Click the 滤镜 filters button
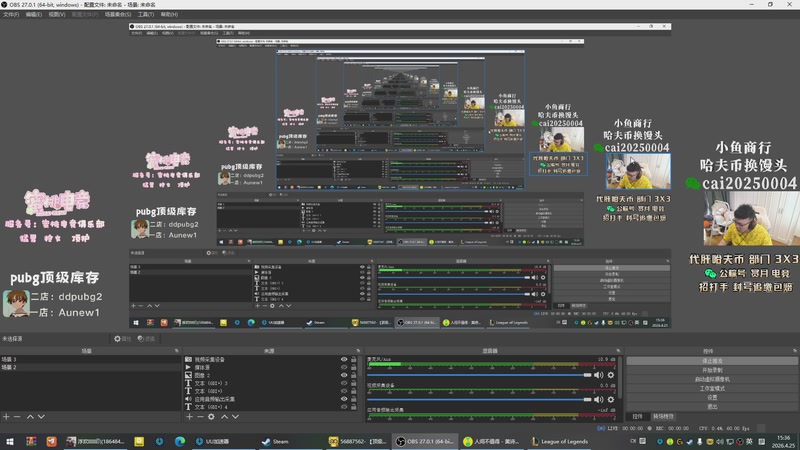The height and width of the screenshot is (450, 800). [x=146, y=339]
